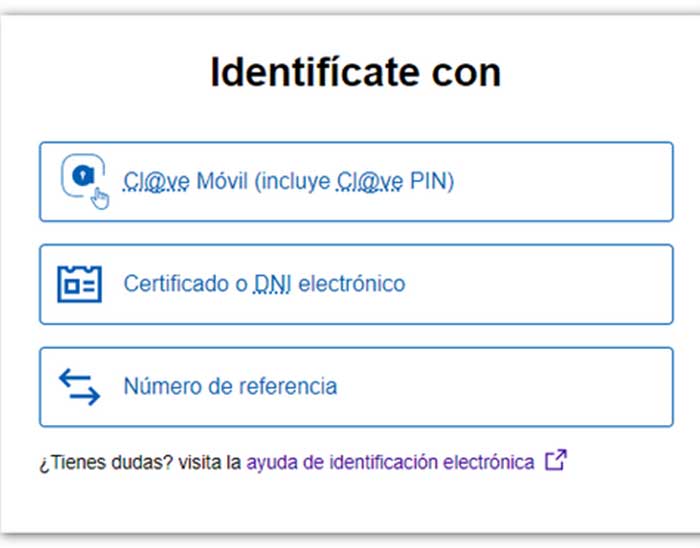700x548 pixels.
Task: Click the "¿Tienes dudas? visita la" text
Action: [141, 462]
